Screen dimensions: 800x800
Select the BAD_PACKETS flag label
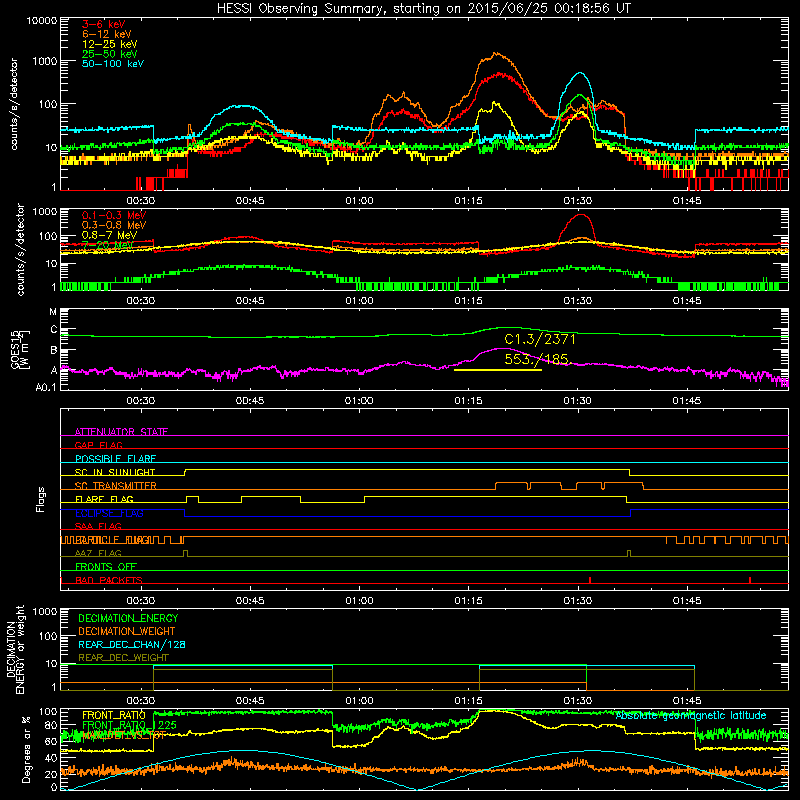coord(109,580)
